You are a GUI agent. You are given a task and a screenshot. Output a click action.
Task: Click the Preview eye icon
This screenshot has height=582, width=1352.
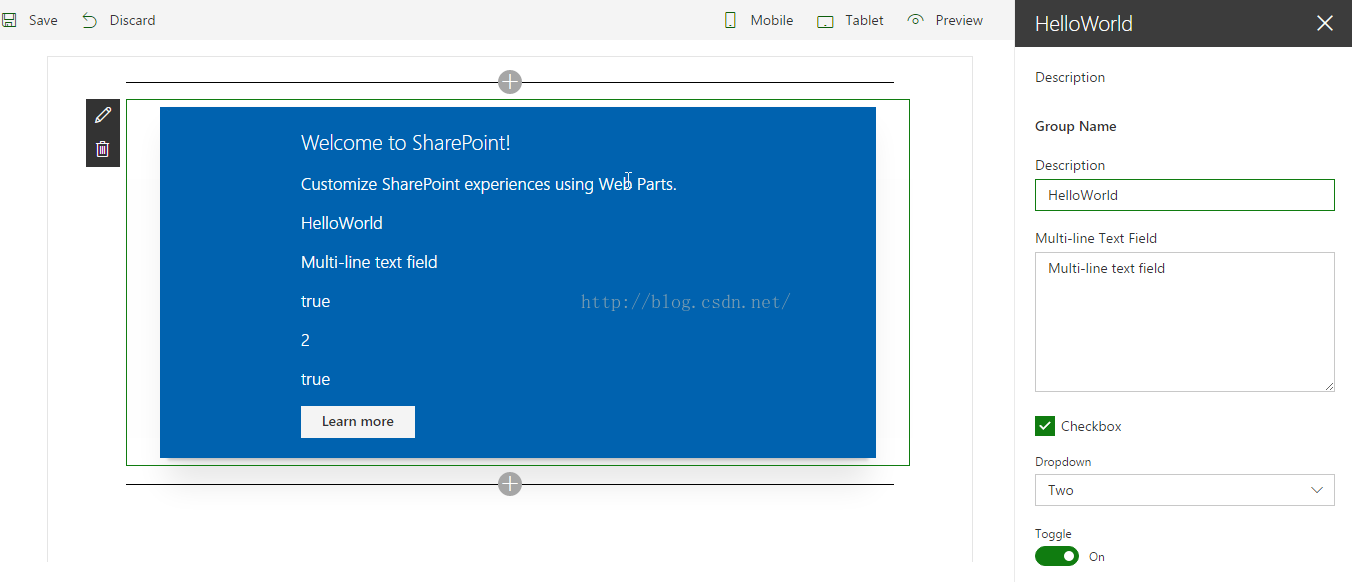[x=915, y=20]
